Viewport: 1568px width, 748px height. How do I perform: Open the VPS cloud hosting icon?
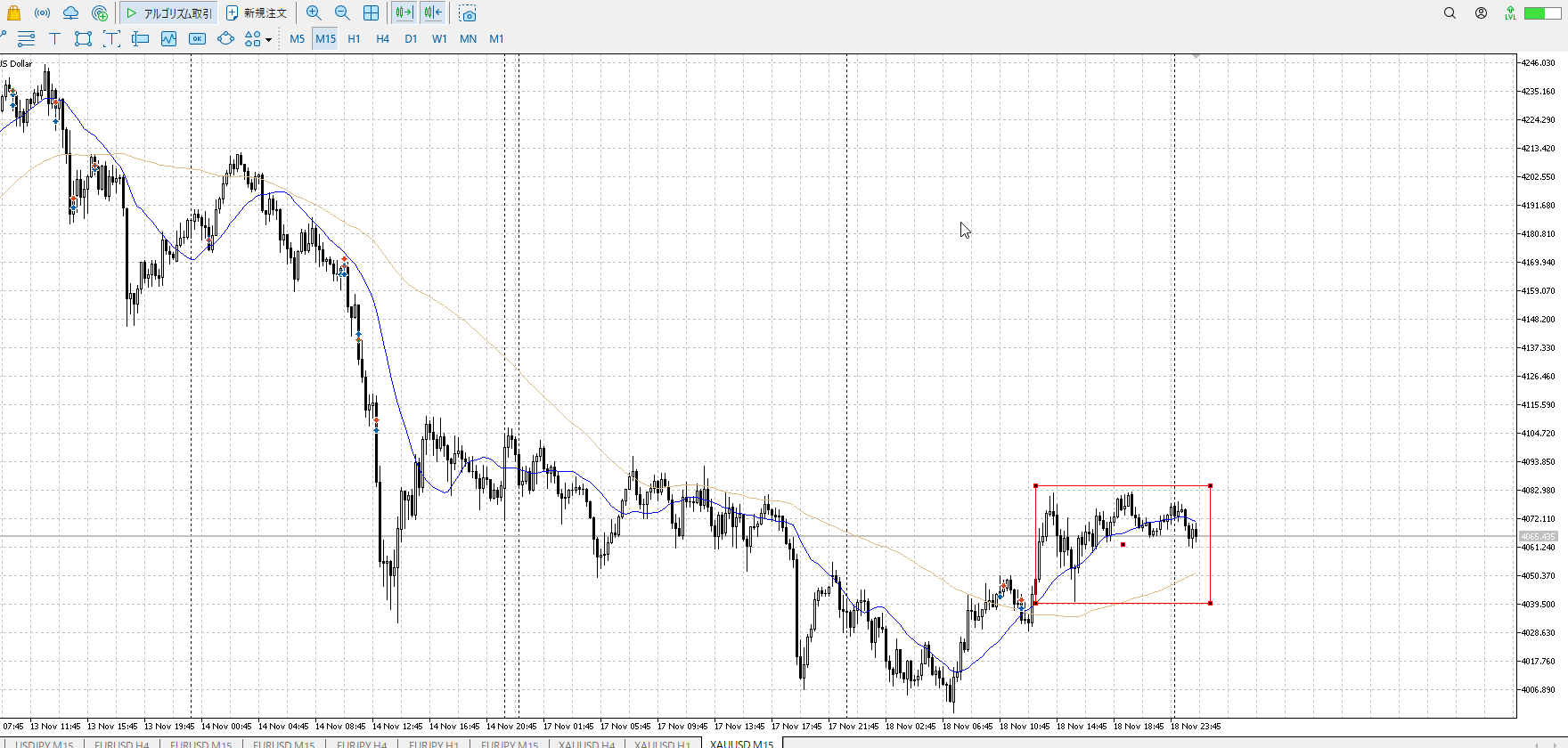[x=70, y=13]
